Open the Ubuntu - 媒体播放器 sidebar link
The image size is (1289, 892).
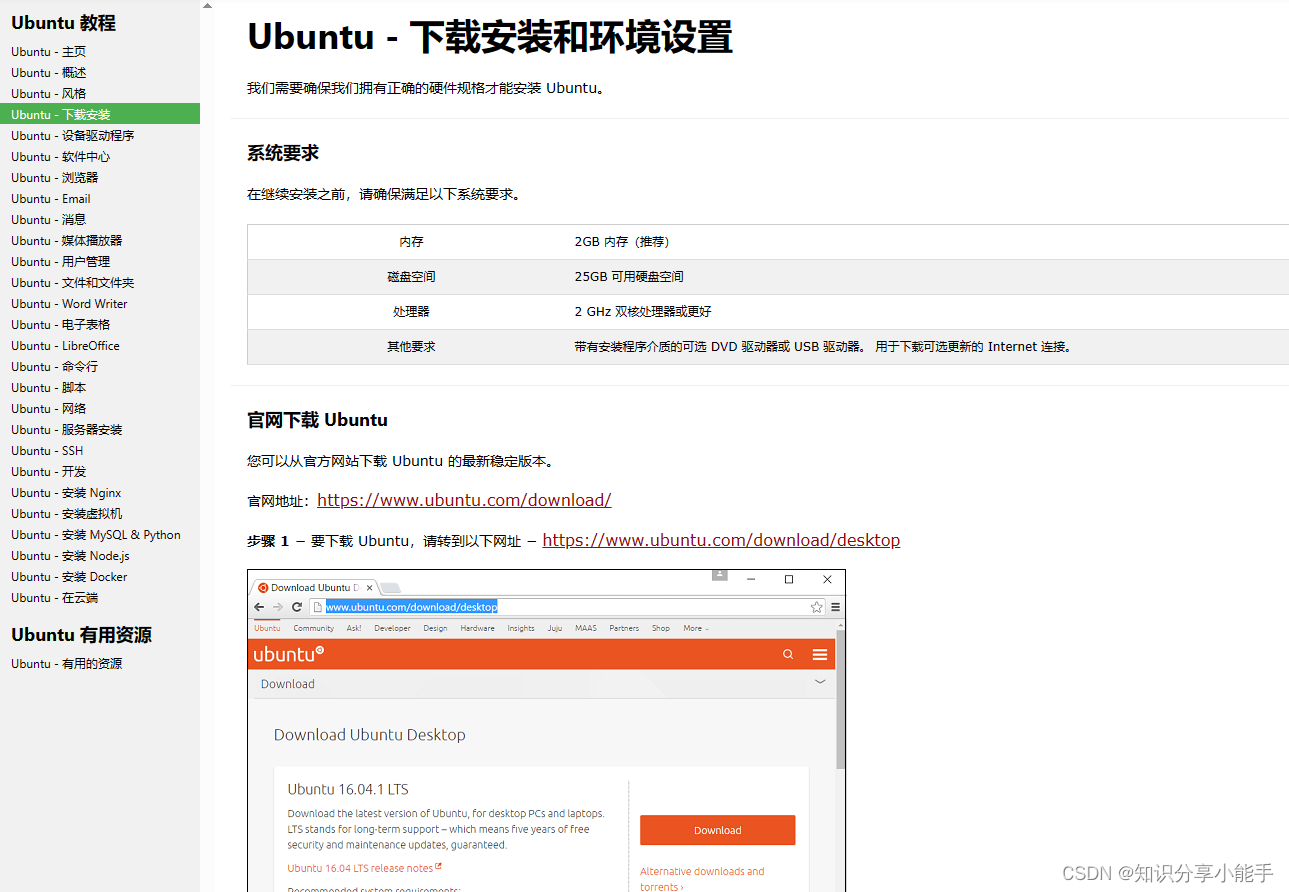pyautogui.click(x=67, y=240)
